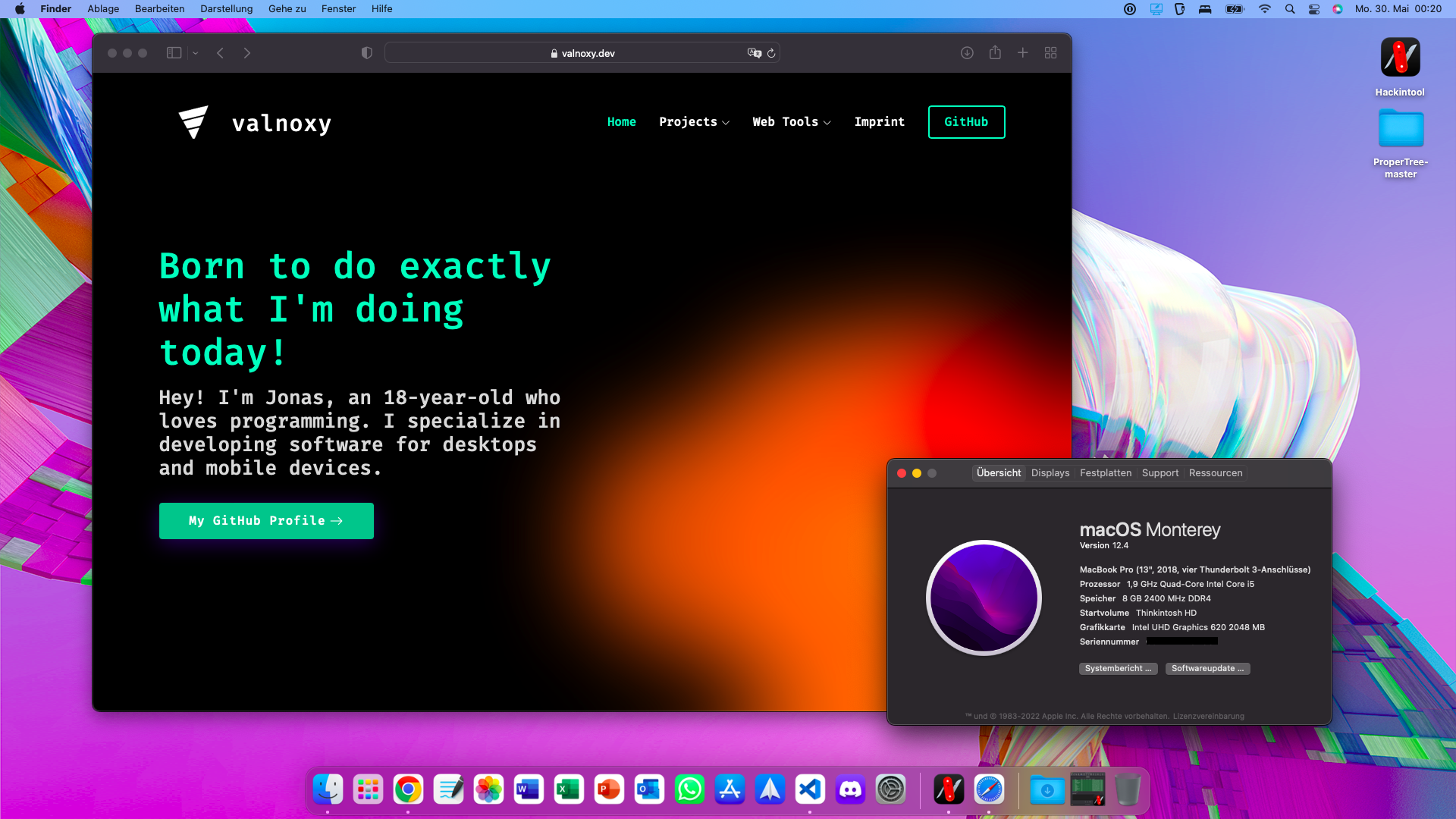Click the Softwareupdate button
This screenshot has height=819, width=1456.
pos(1207,669)
